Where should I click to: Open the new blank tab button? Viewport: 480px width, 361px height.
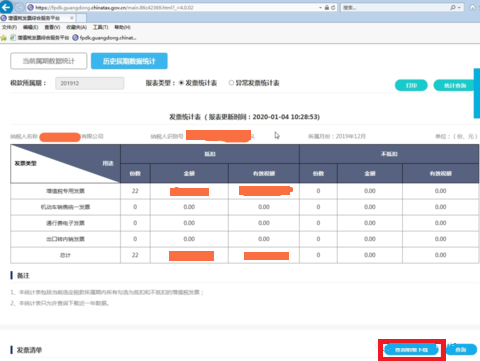81,18
